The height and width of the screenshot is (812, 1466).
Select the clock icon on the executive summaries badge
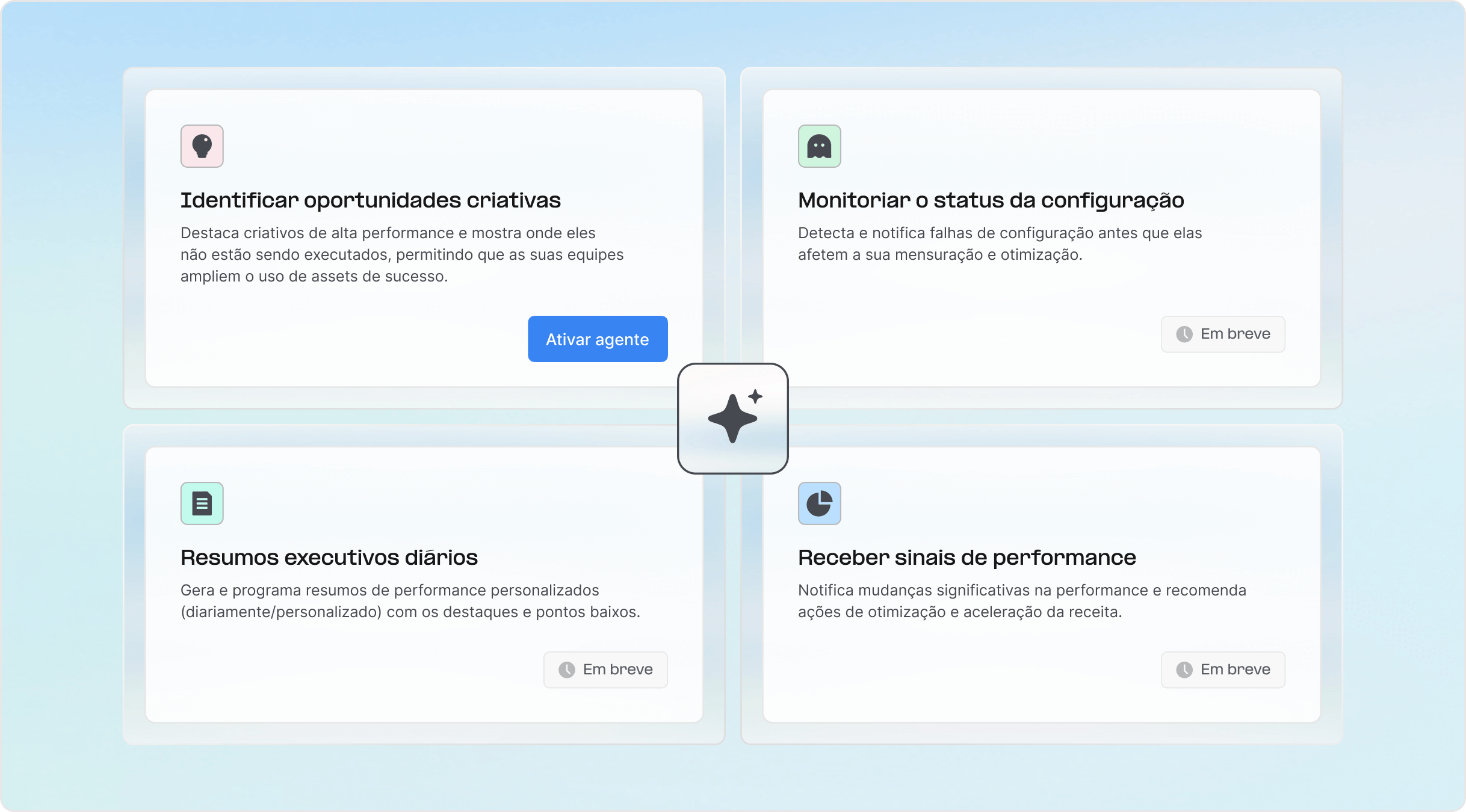pos(566,669)
